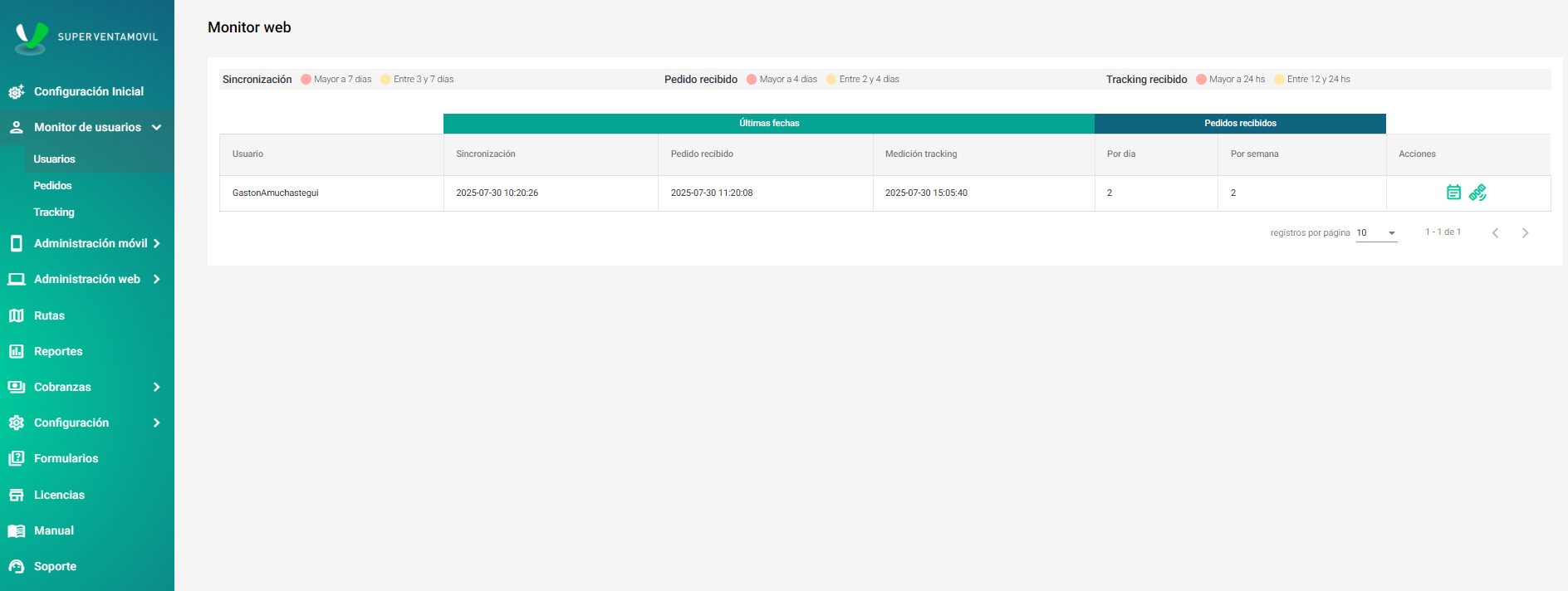1568x591 pixels.
Task: Expand Administración web with its chevron
Action: (156, 279)
